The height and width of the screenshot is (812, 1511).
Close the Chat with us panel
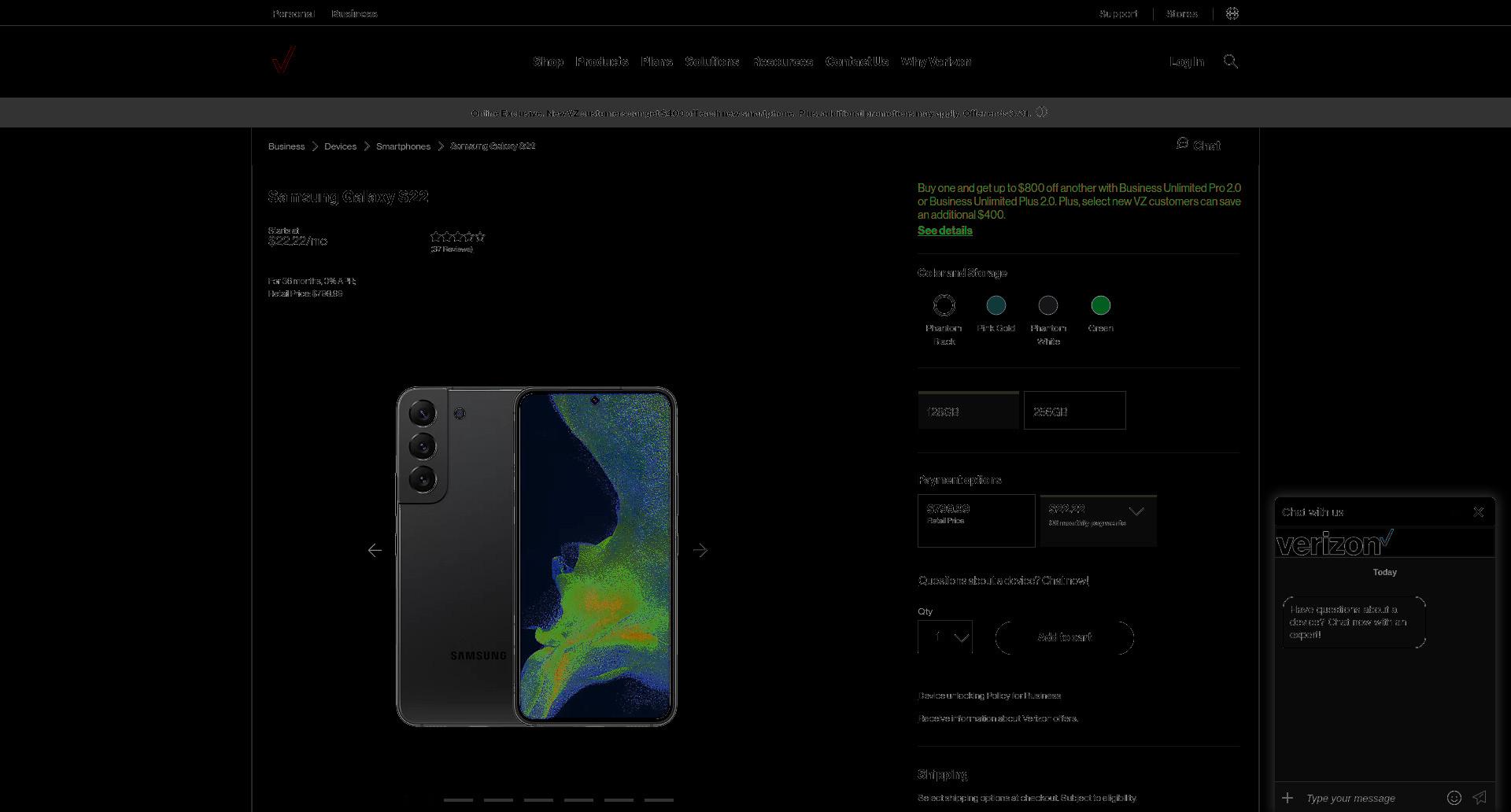(x=1479, y=512)
